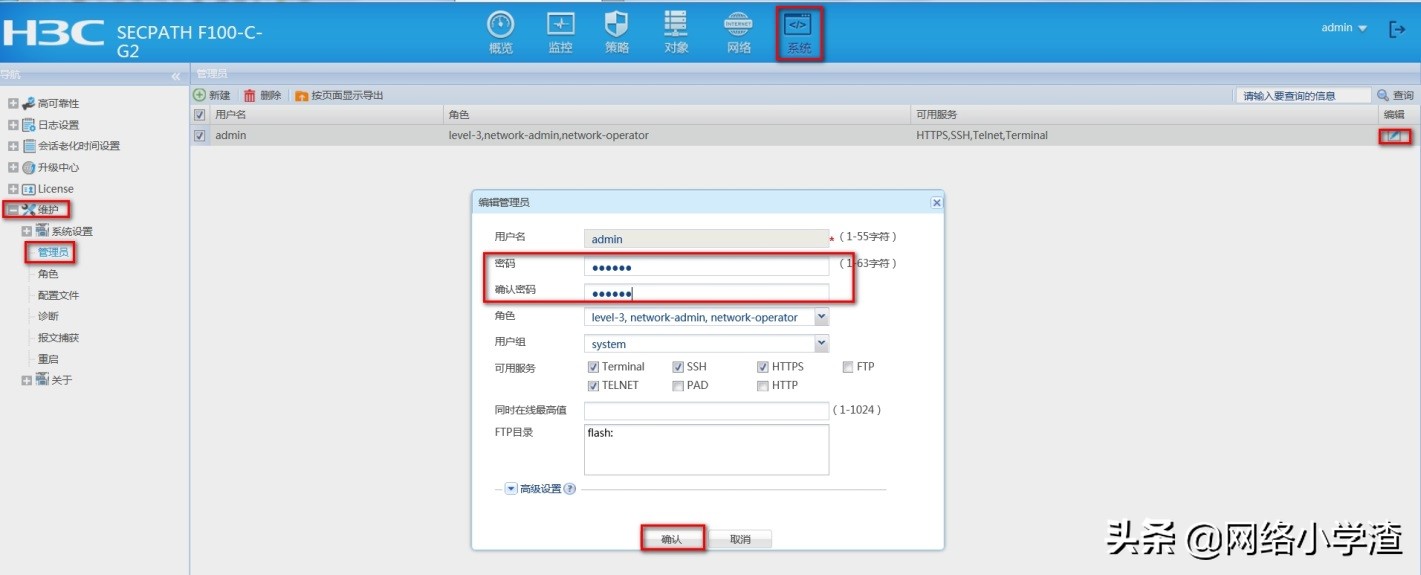Collapse the navigation panel with the double-arrow icon
1421x575 pixels.
tap(176, 75)
